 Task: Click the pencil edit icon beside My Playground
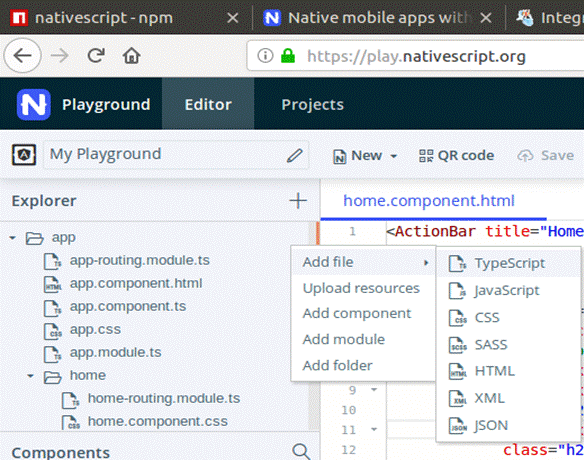[294, 156]
